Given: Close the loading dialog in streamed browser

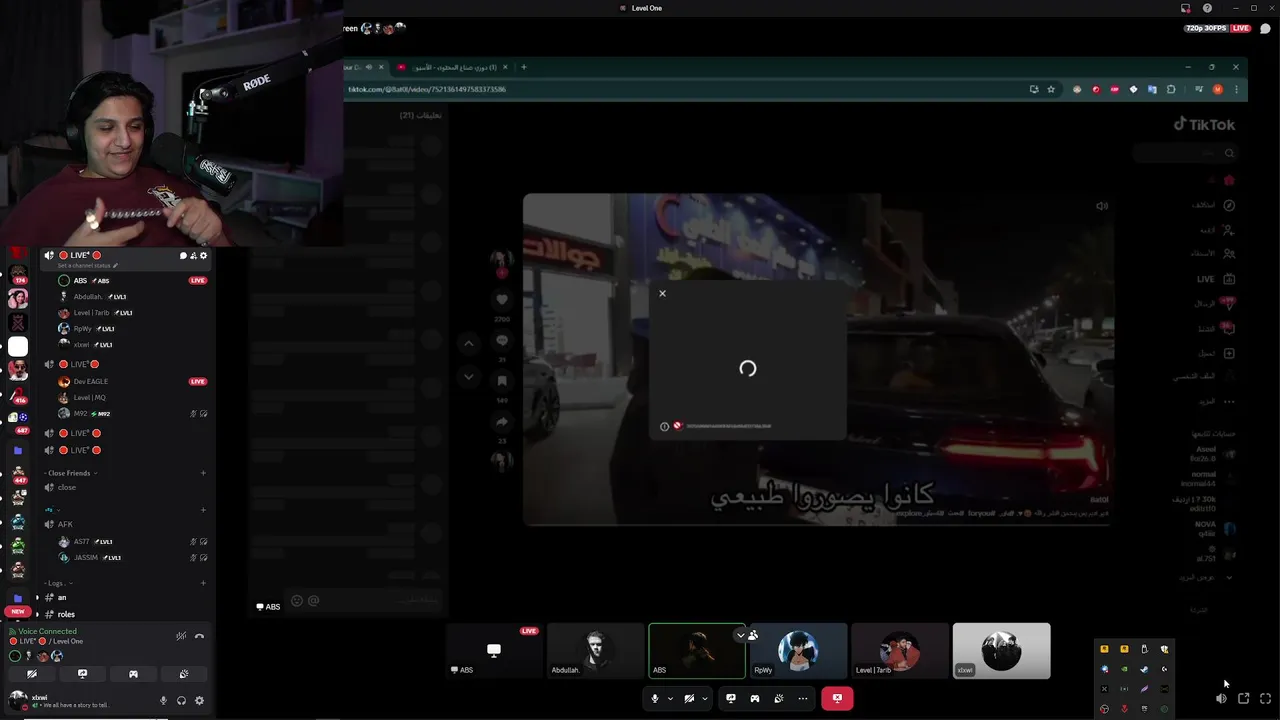Looking at the screenshot, I should [x=662, y=294].
